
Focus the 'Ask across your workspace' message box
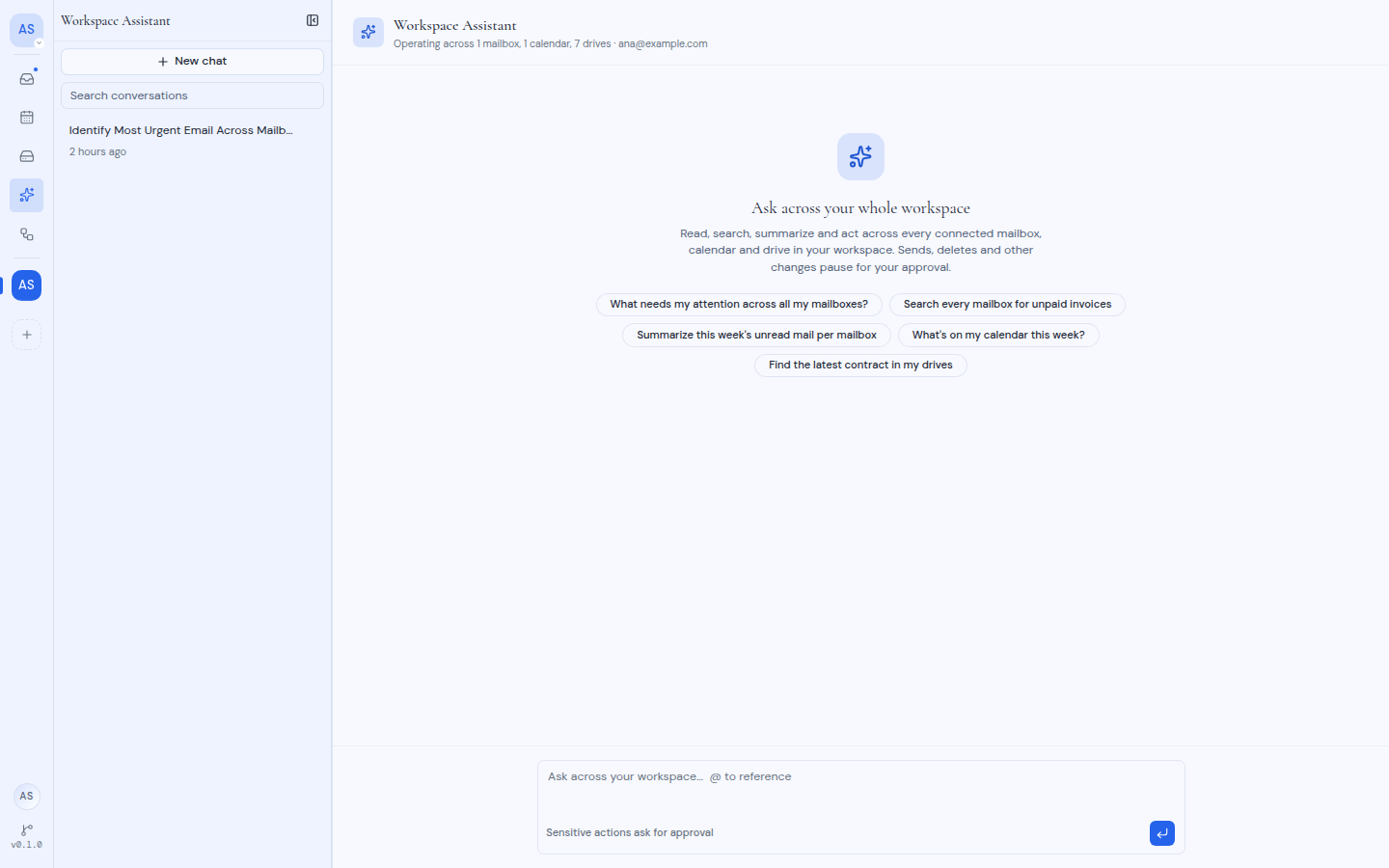click(x=860, y=789)
